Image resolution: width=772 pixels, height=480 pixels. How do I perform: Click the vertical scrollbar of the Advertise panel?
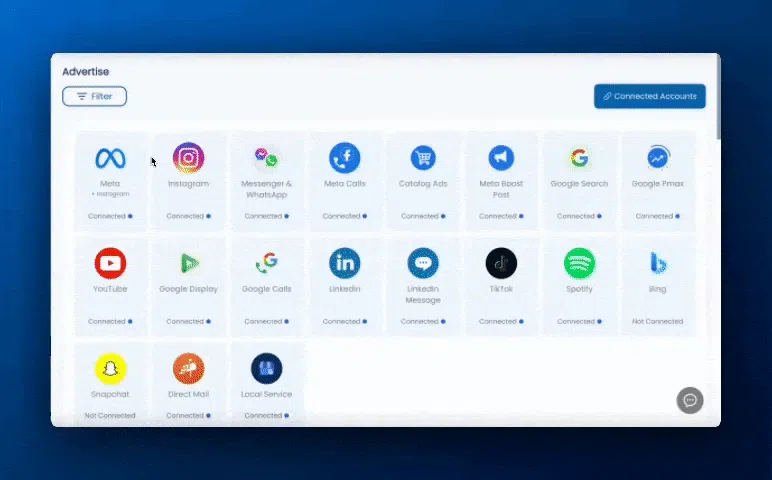(718, 97)
